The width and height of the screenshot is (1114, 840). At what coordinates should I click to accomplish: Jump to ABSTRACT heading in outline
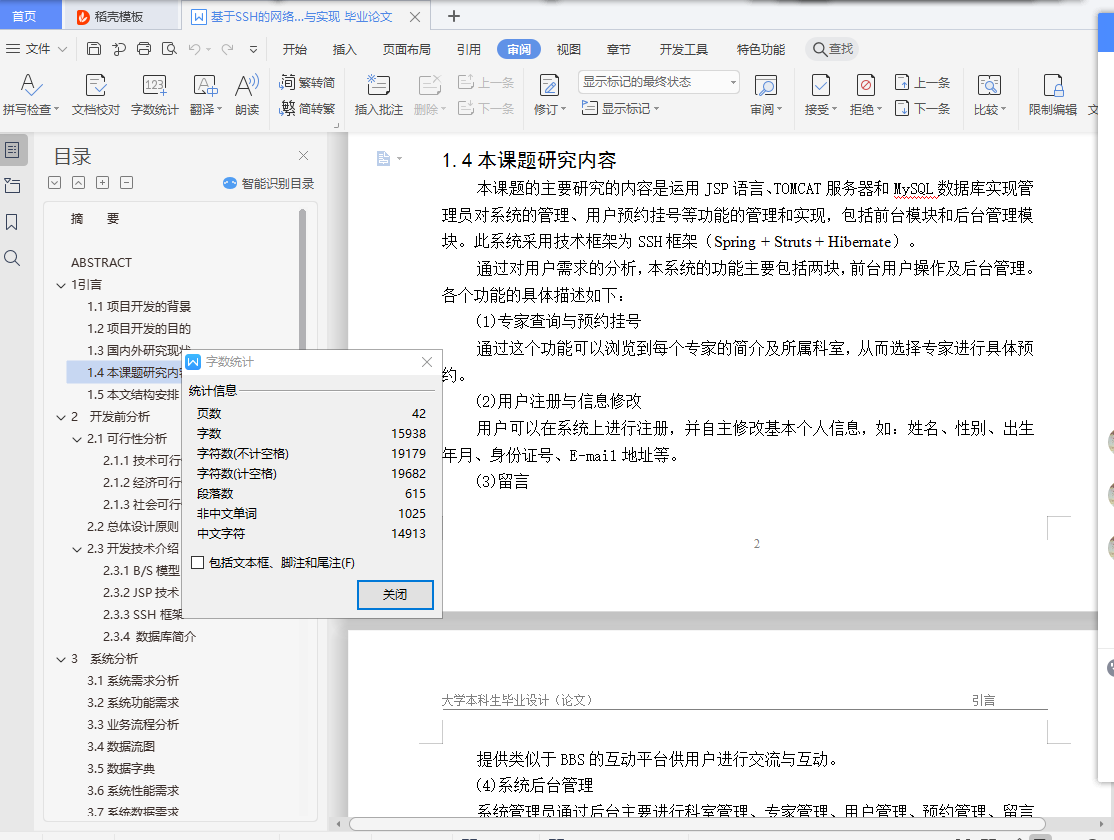click(101, 262)
